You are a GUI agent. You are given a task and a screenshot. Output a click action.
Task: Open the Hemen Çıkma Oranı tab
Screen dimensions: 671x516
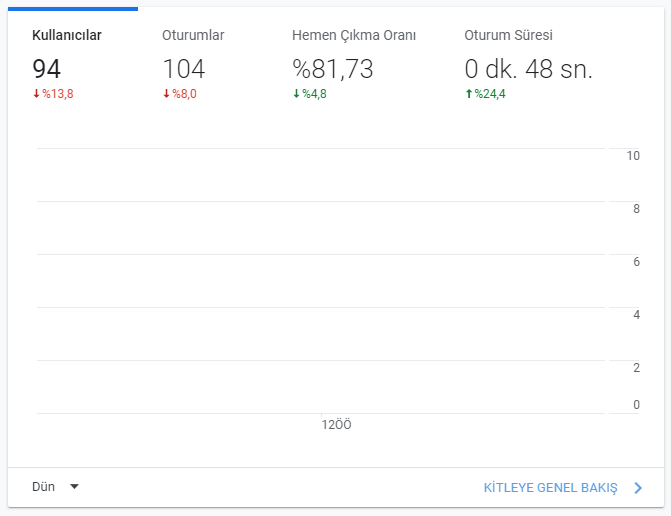(x=354, y=62)
